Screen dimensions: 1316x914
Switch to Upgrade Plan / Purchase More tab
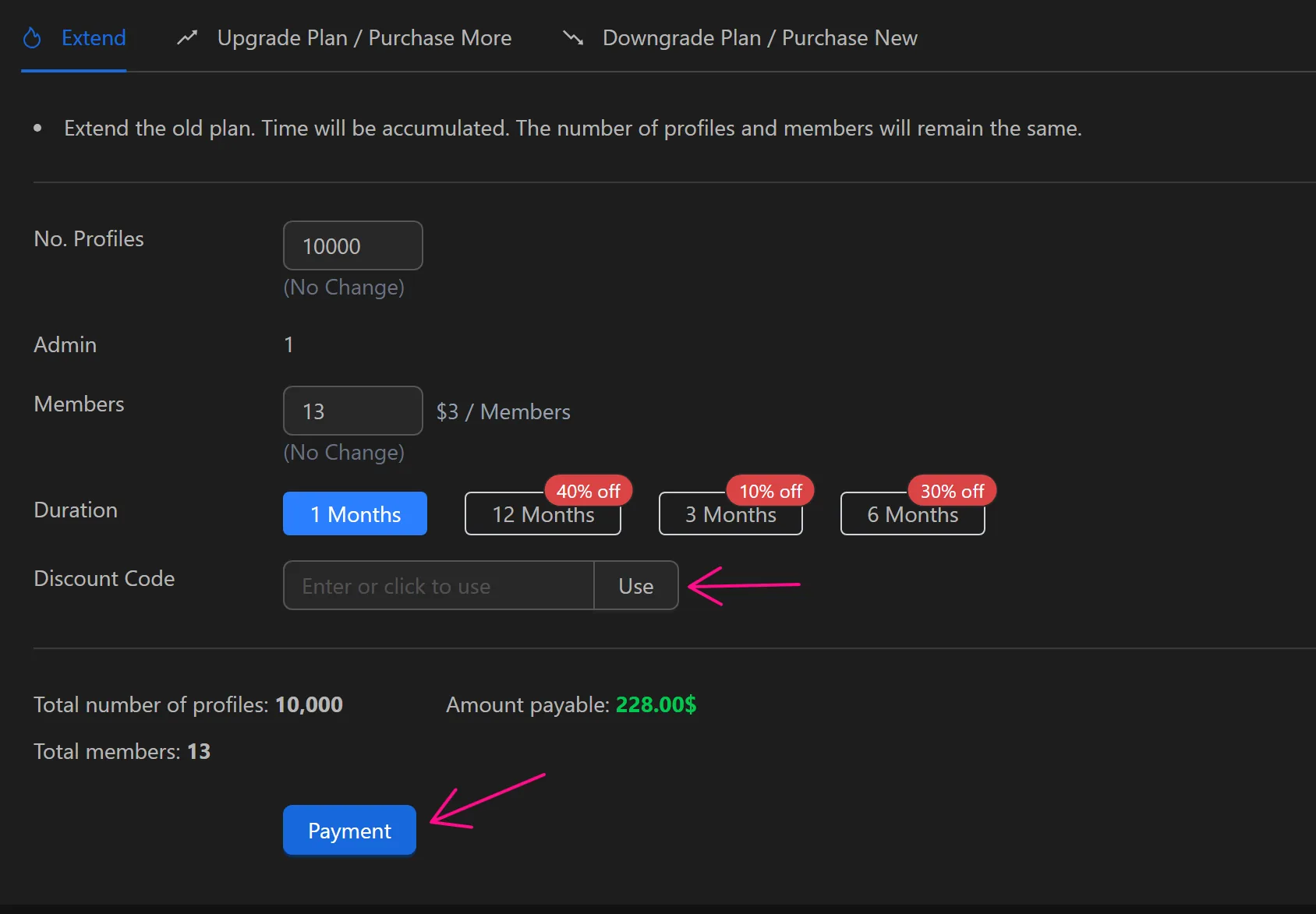(363, 37)
